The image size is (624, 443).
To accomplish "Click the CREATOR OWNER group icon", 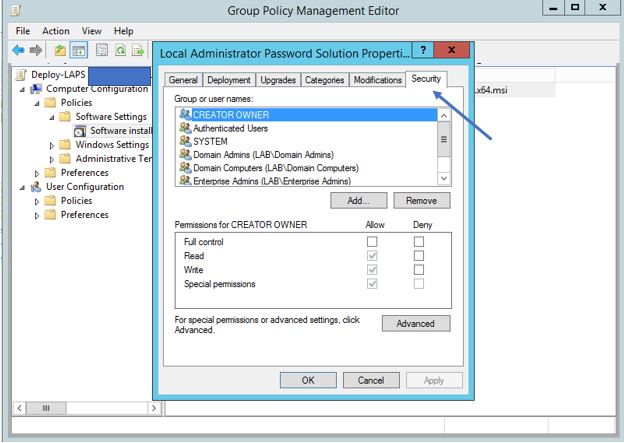I will pyautogui.click(x=185, y=114).
